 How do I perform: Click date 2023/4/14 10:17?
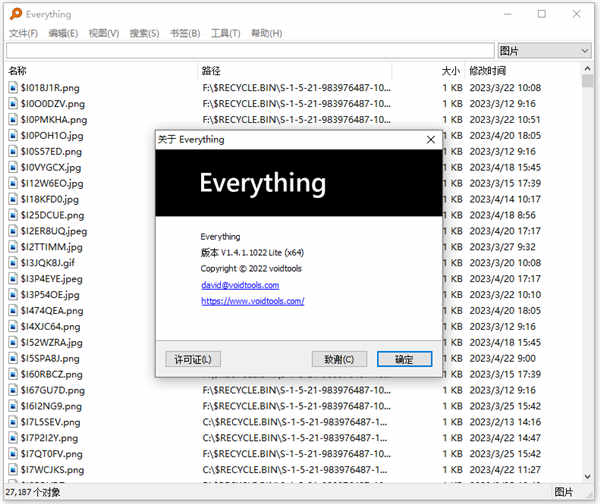click(x=505, y=199)
